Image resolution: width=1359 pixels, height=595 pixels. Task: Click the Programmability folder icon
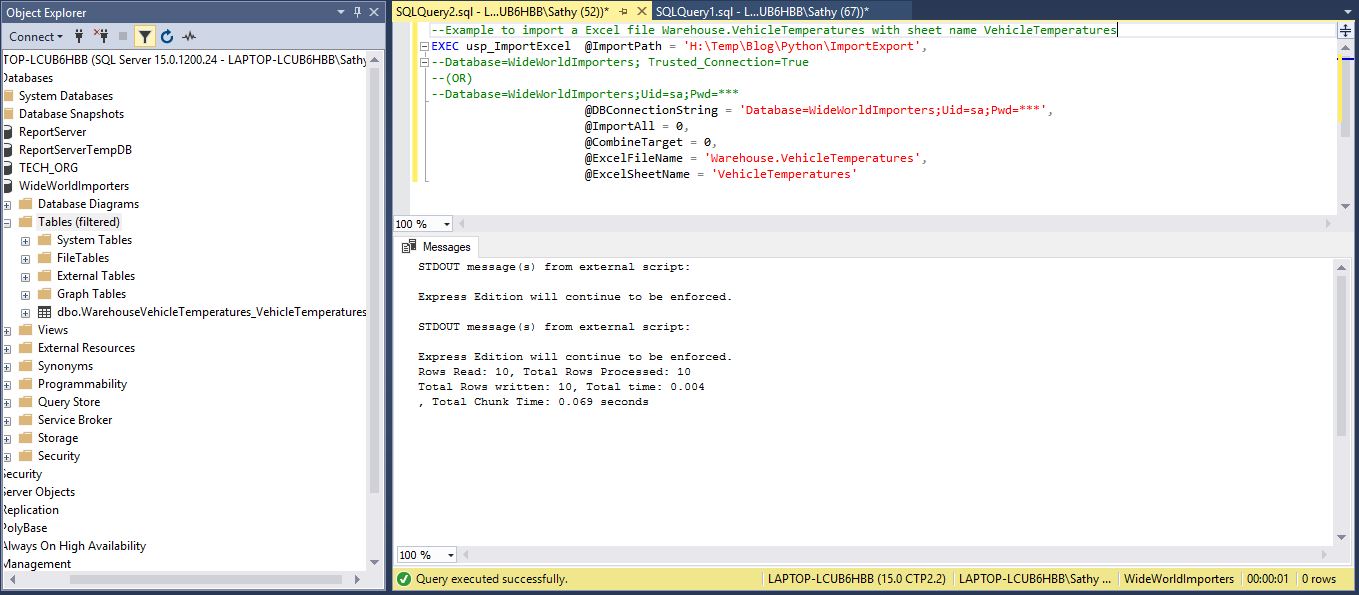(x=25, y=384)
